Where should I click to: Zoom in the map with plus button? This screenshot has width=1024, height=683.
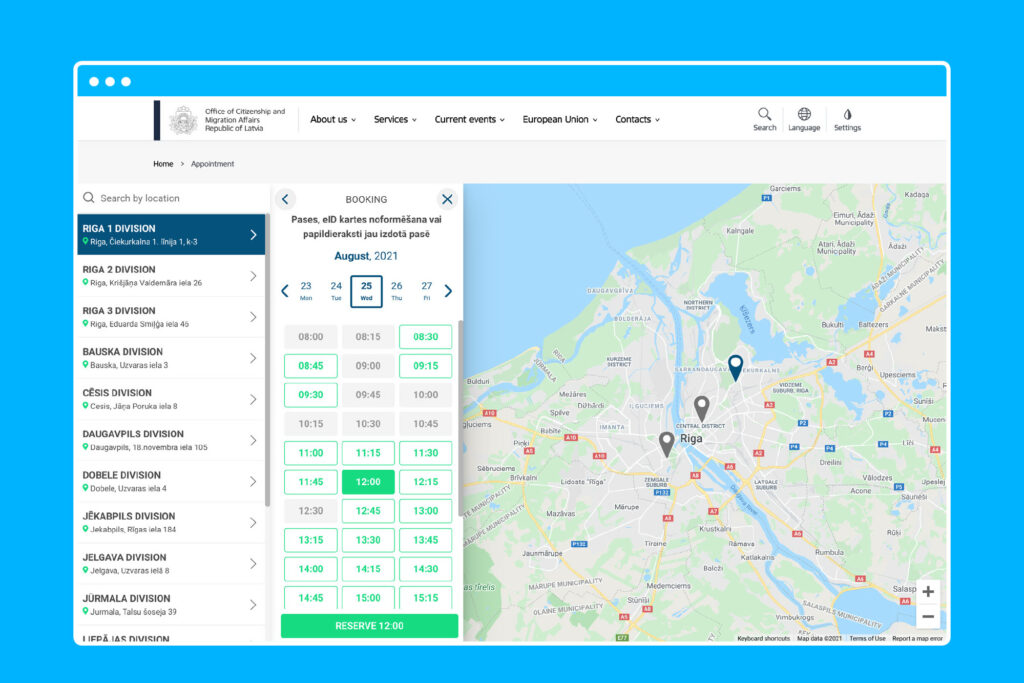tap(928, 591)
